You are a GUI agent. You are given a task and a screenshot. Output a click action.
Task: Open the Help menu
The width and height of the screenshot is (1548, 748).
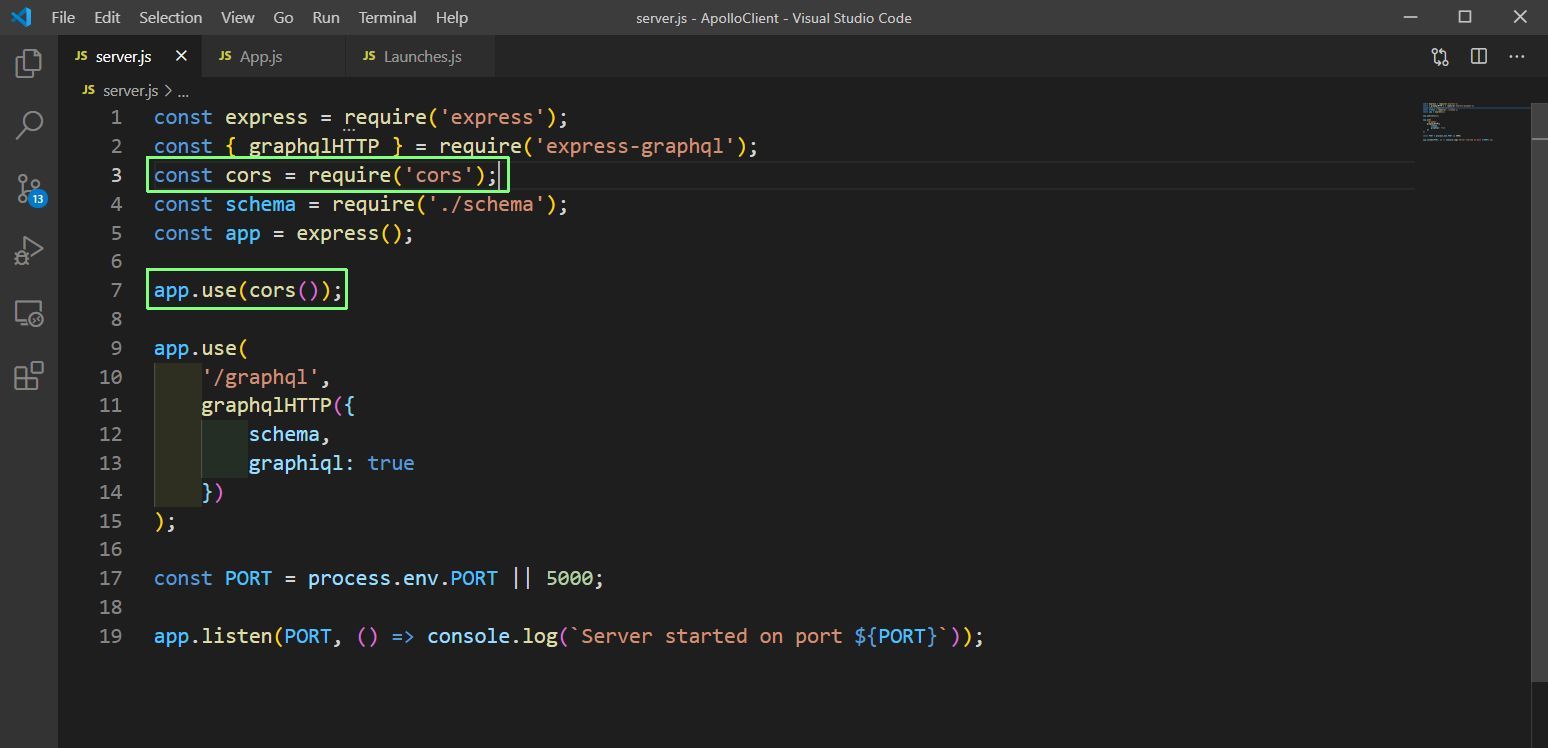(x=452, y=17)
